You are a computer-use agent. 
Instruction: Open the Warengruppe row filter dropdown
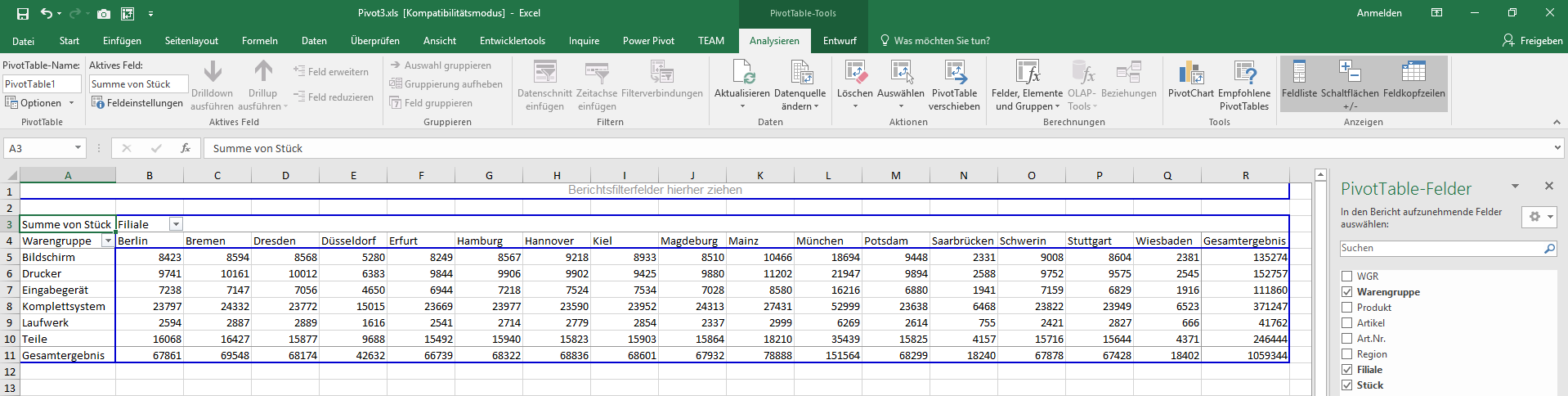(x=107, y=241)
